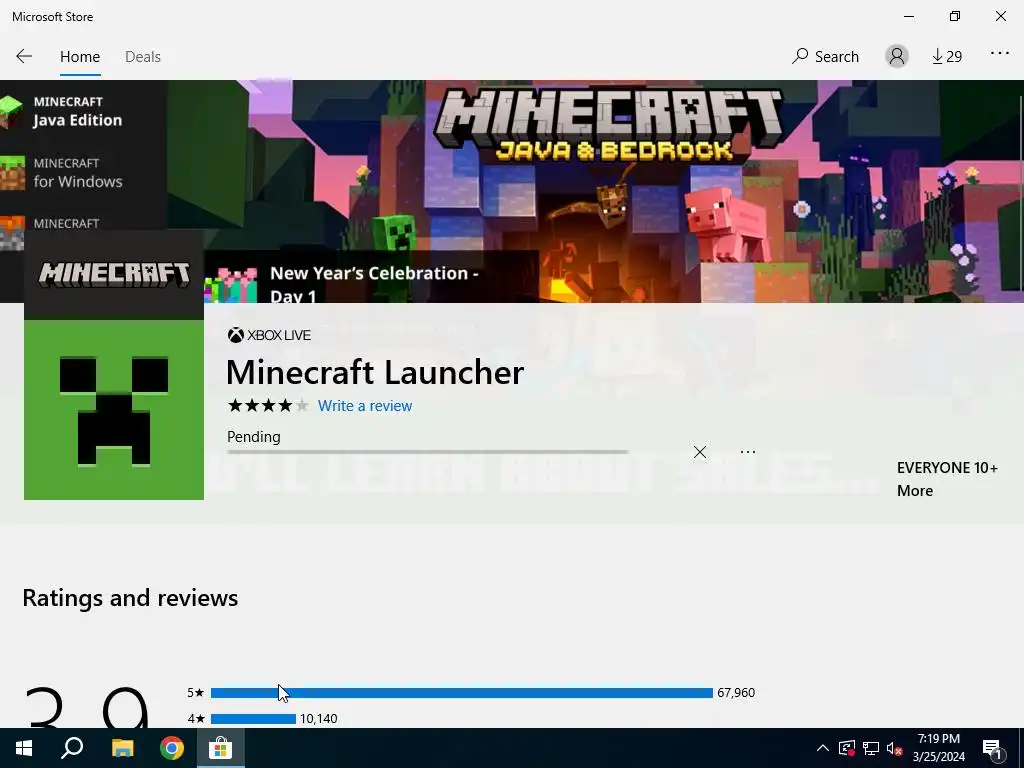Open the notification center icon
Viewport: 1024px width, 768px height.
click(993, 748)
